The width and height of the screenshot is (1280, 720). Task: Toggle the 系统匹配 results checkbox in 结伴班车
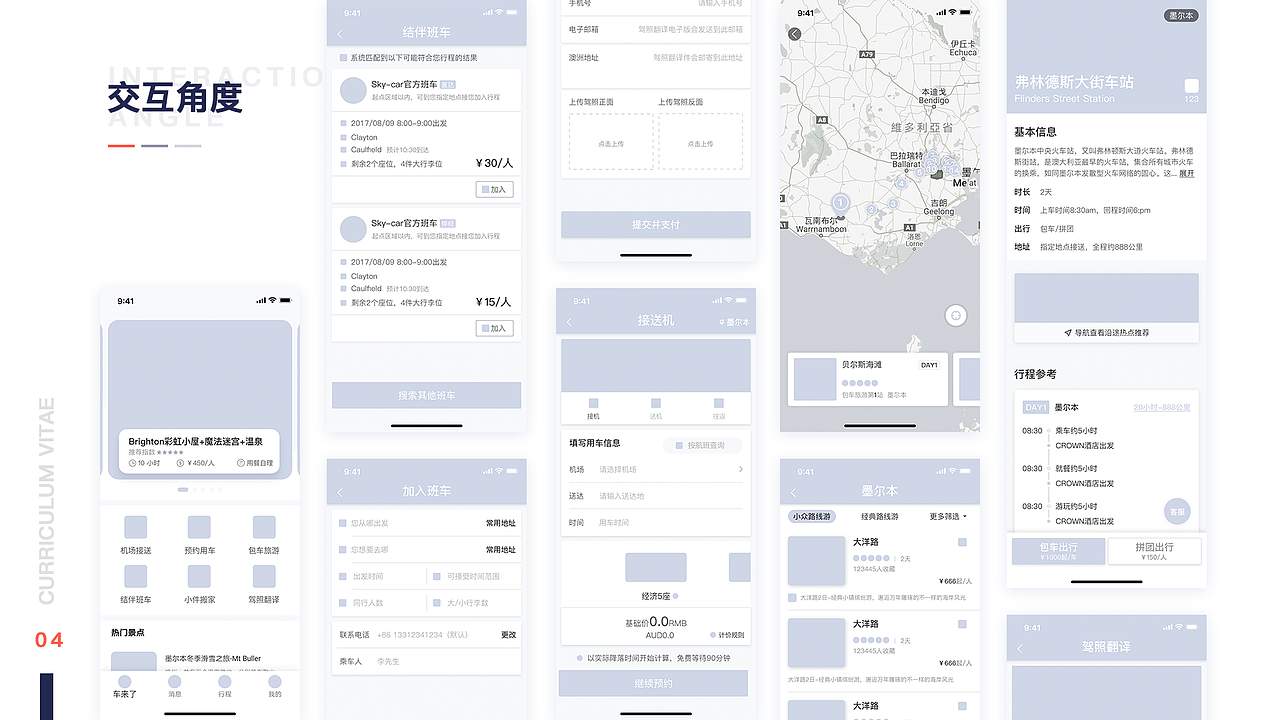pos(344,58)
